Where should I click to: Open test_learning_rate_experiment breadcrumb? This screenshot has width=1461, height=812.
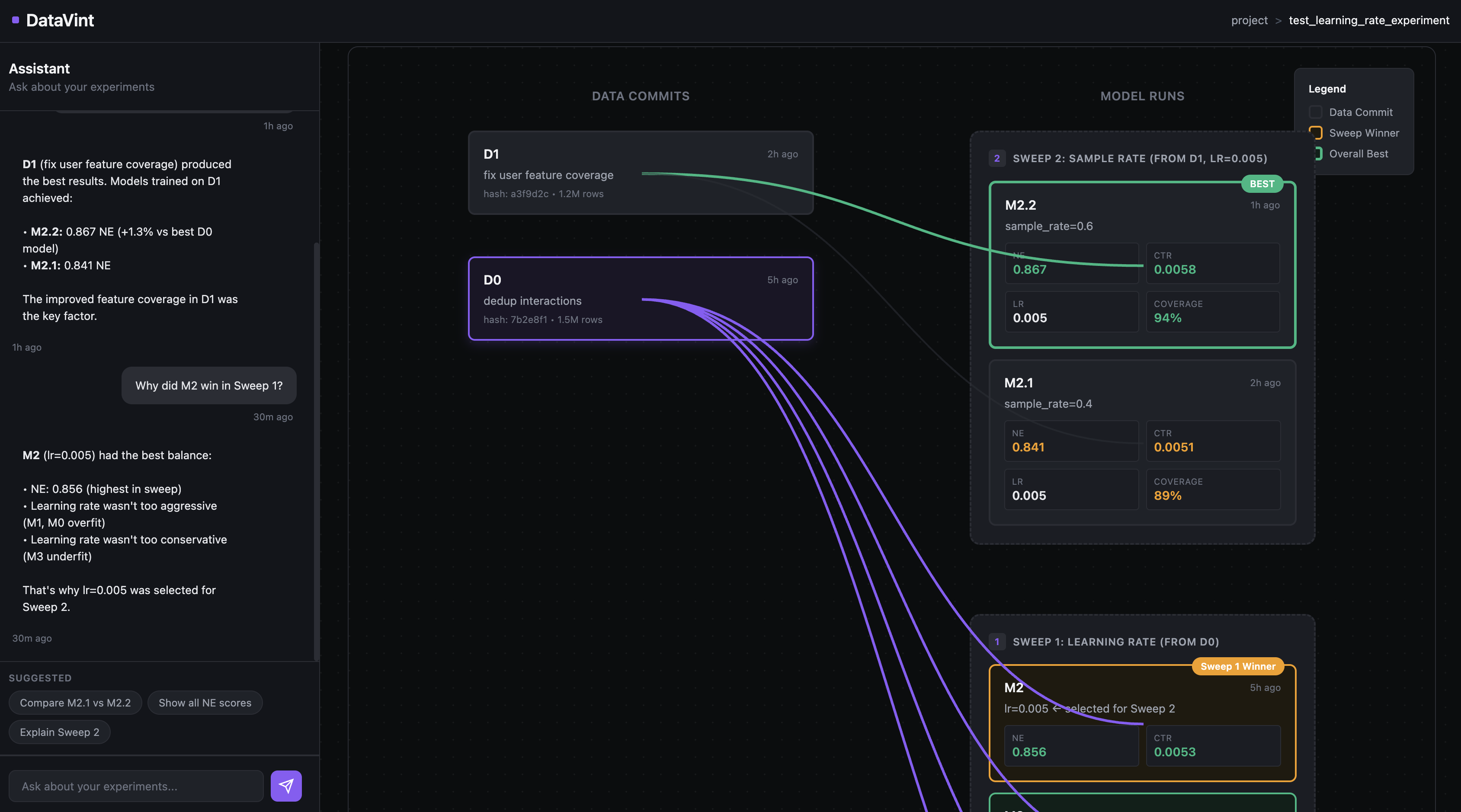click(1368, 20)
